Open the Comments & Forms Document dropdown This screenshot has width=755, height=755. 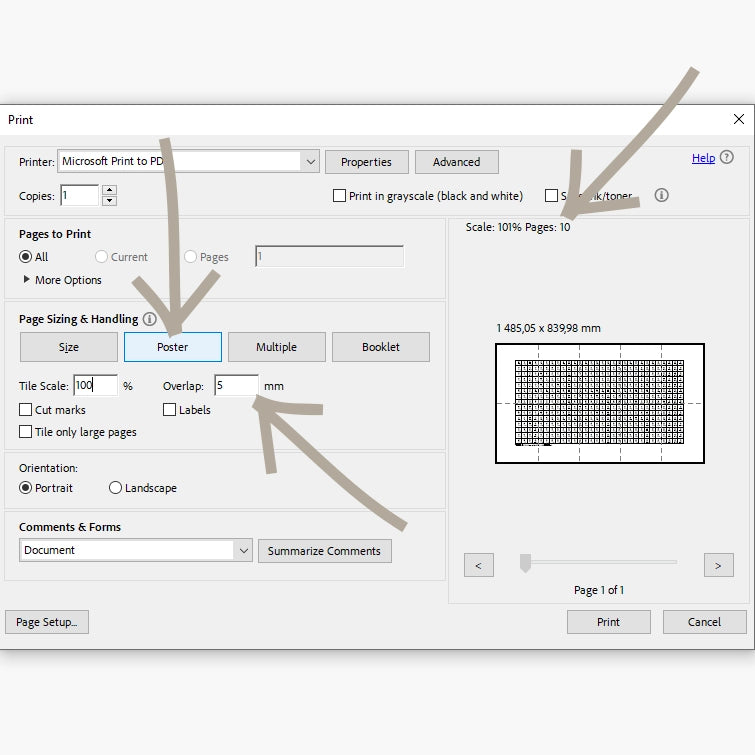point(244,550)
